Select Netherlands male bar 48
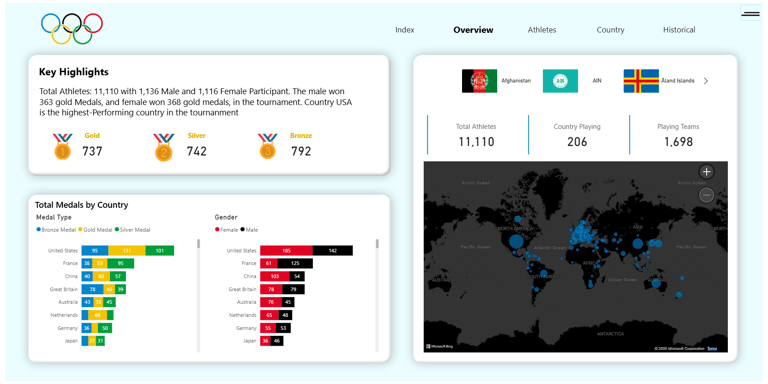Screen dimensions: 768x384 click(x=285, y=315)
